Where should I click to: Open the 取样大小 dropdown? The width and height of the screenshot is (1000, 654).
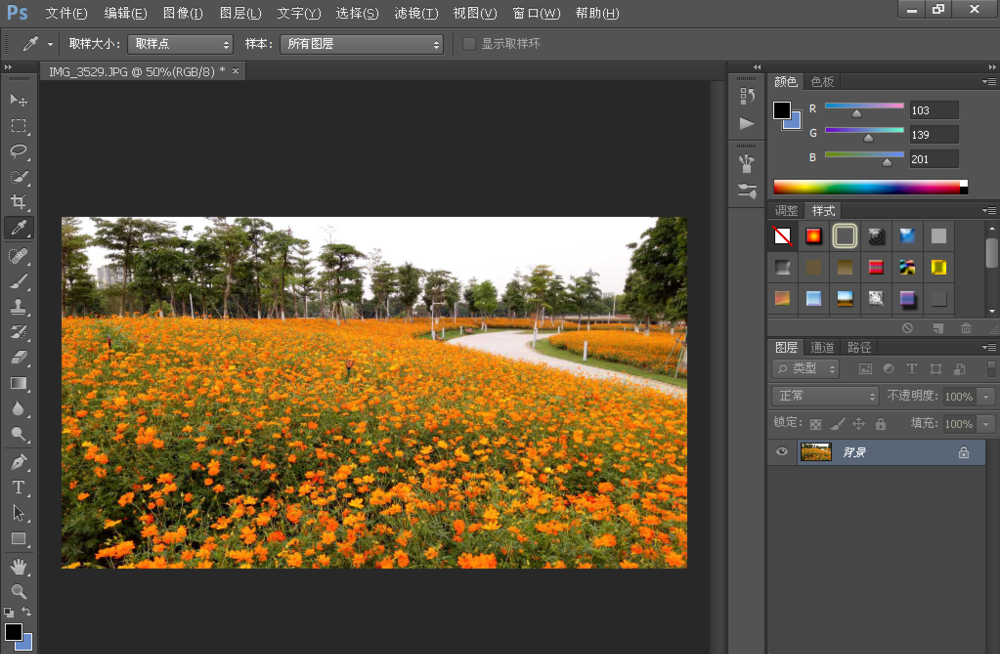pos(180,44)
